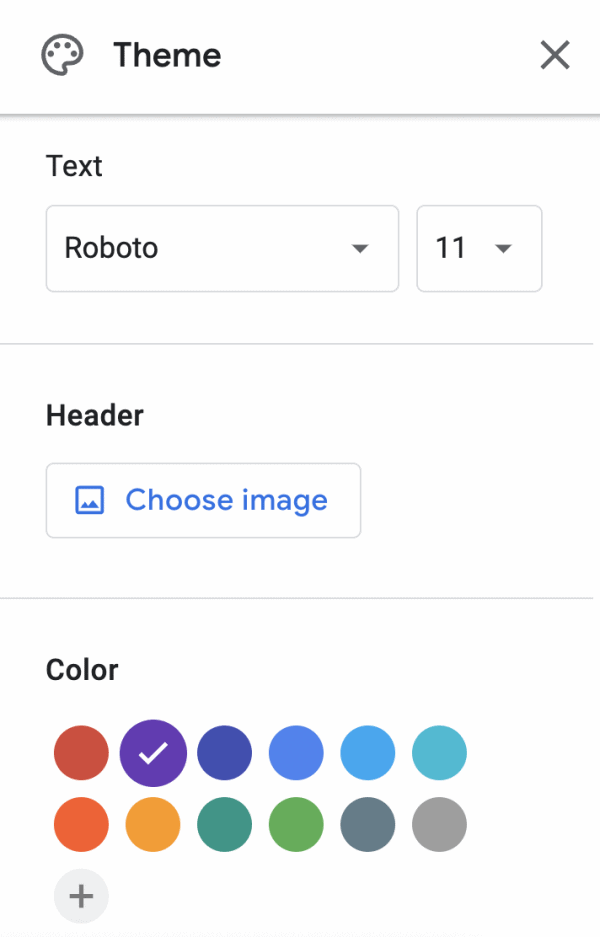The width and height of the screenshot is (600, 937).
Task: Select the slate gray theme color
Action: (367, 824)
